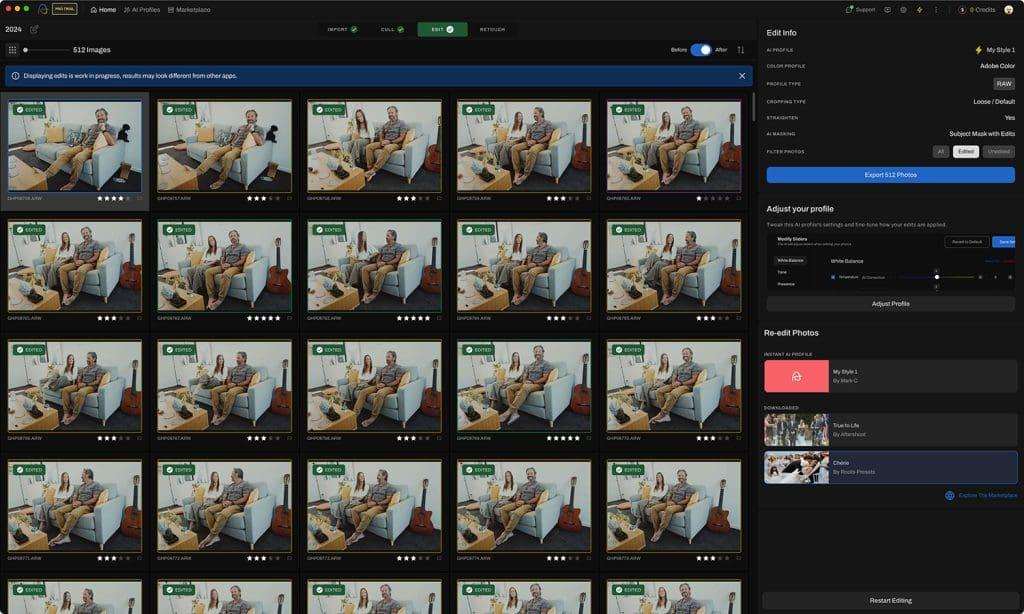
Task: Select Tone in the Modify Sliders list
Action: tap(782, 272)
